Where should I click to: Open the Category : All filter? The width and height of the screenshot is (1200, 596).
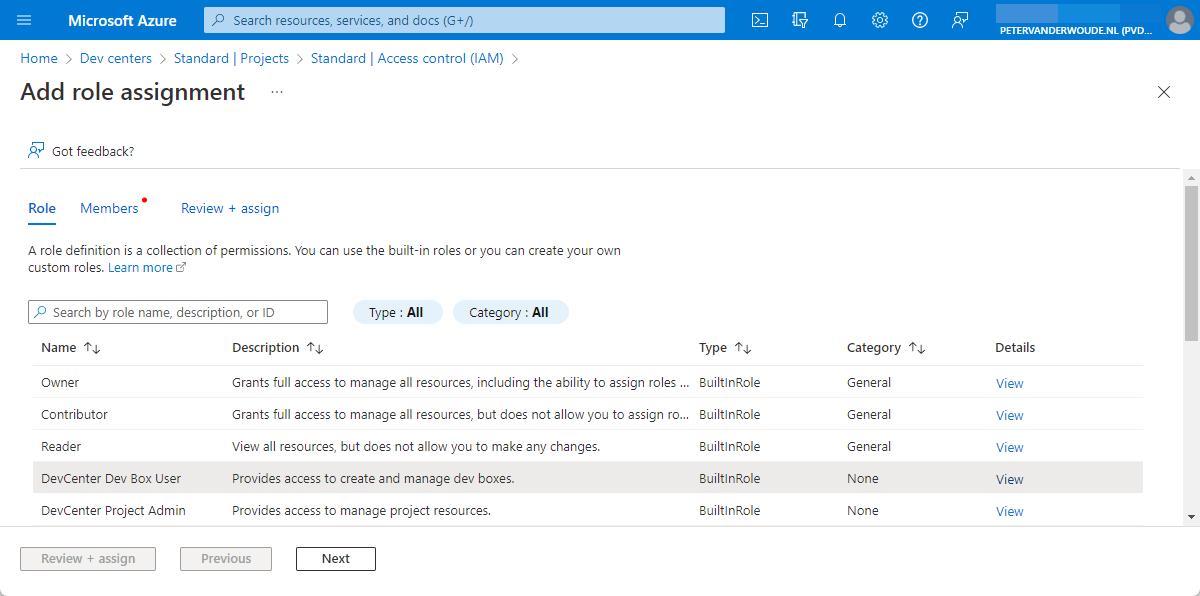510,311
